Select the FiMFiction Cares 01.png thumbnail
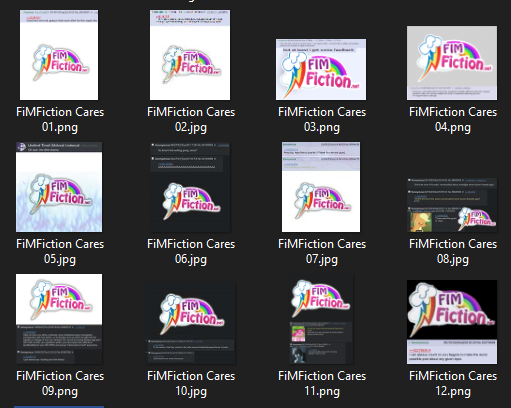The image size is (511, 408). 59,55
